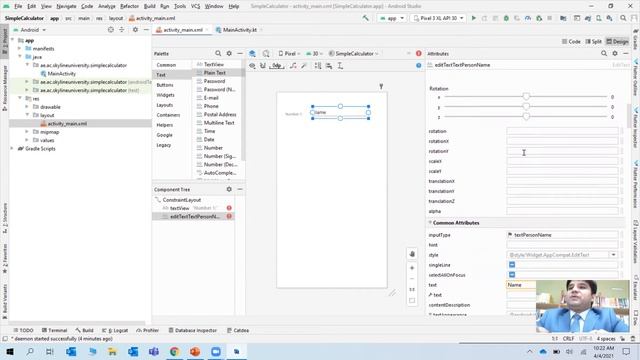Viewport: 640px width, 360px height.
Task: Adjust rotation y slider handle
Action: pos(526,107)
